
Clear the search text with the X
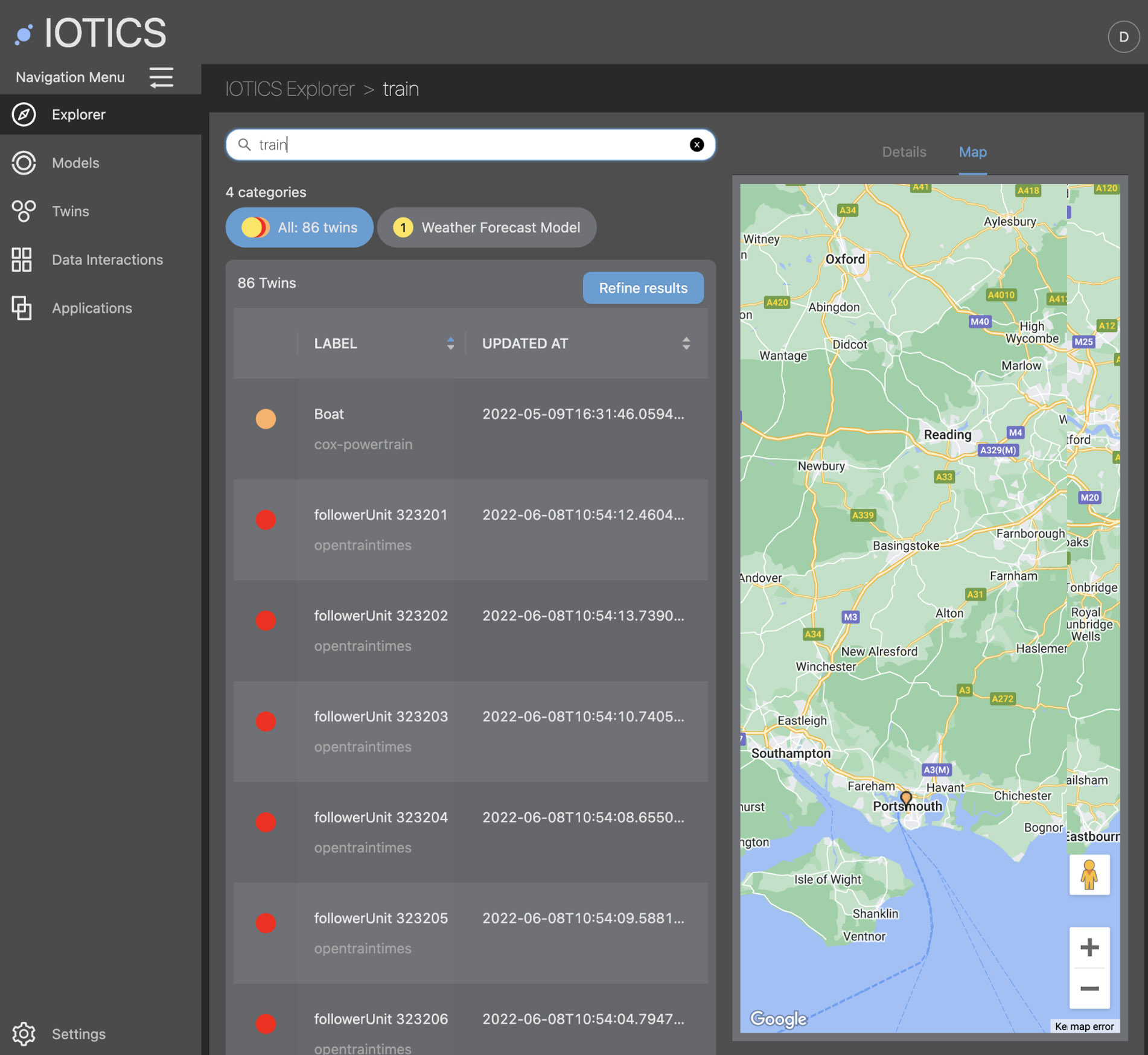[x=697, y=144]
